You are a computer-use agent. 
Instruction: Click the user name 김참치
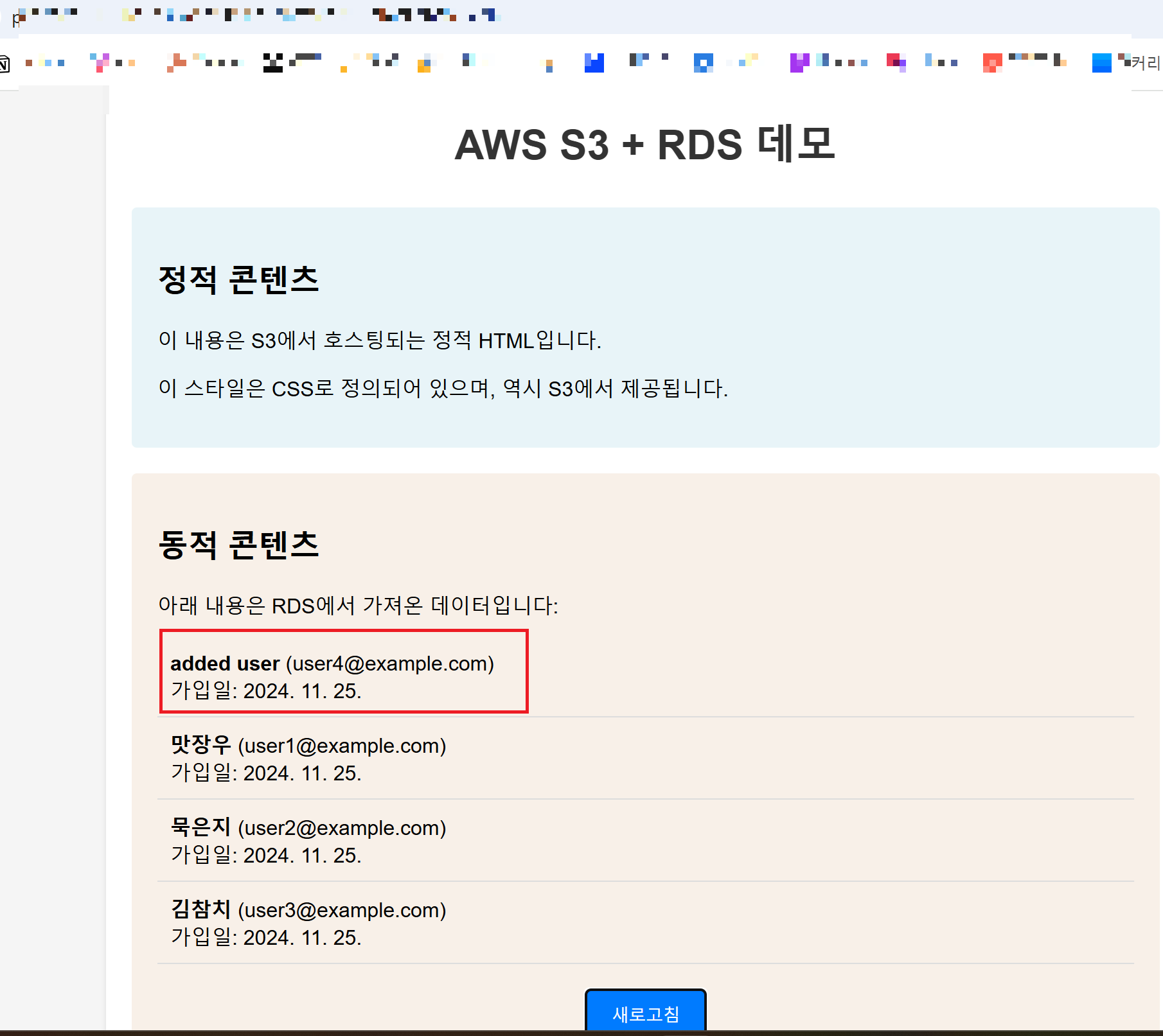point(200,909)
